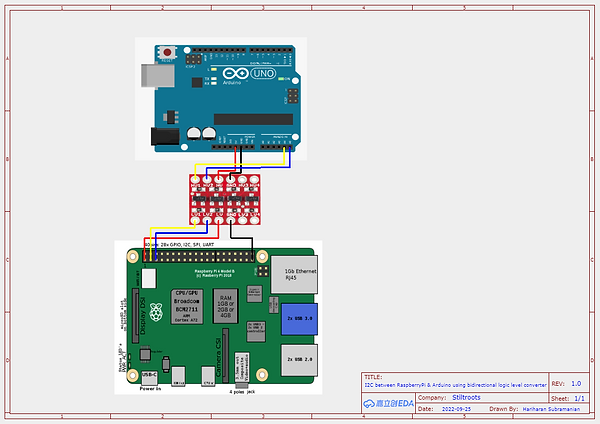This screenshot has height=424, width=600.
Task: Click the blue 2x USB 3.0 port
Action: [299, 319]
